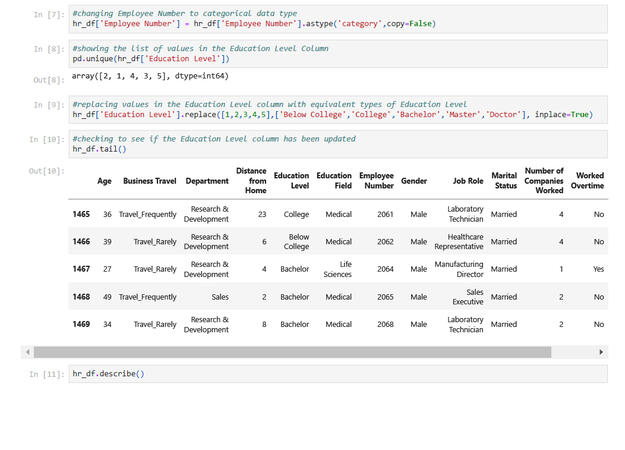Click the horizontal scrollbar thumb under the table
625x450 pixels.
(292, 352)
